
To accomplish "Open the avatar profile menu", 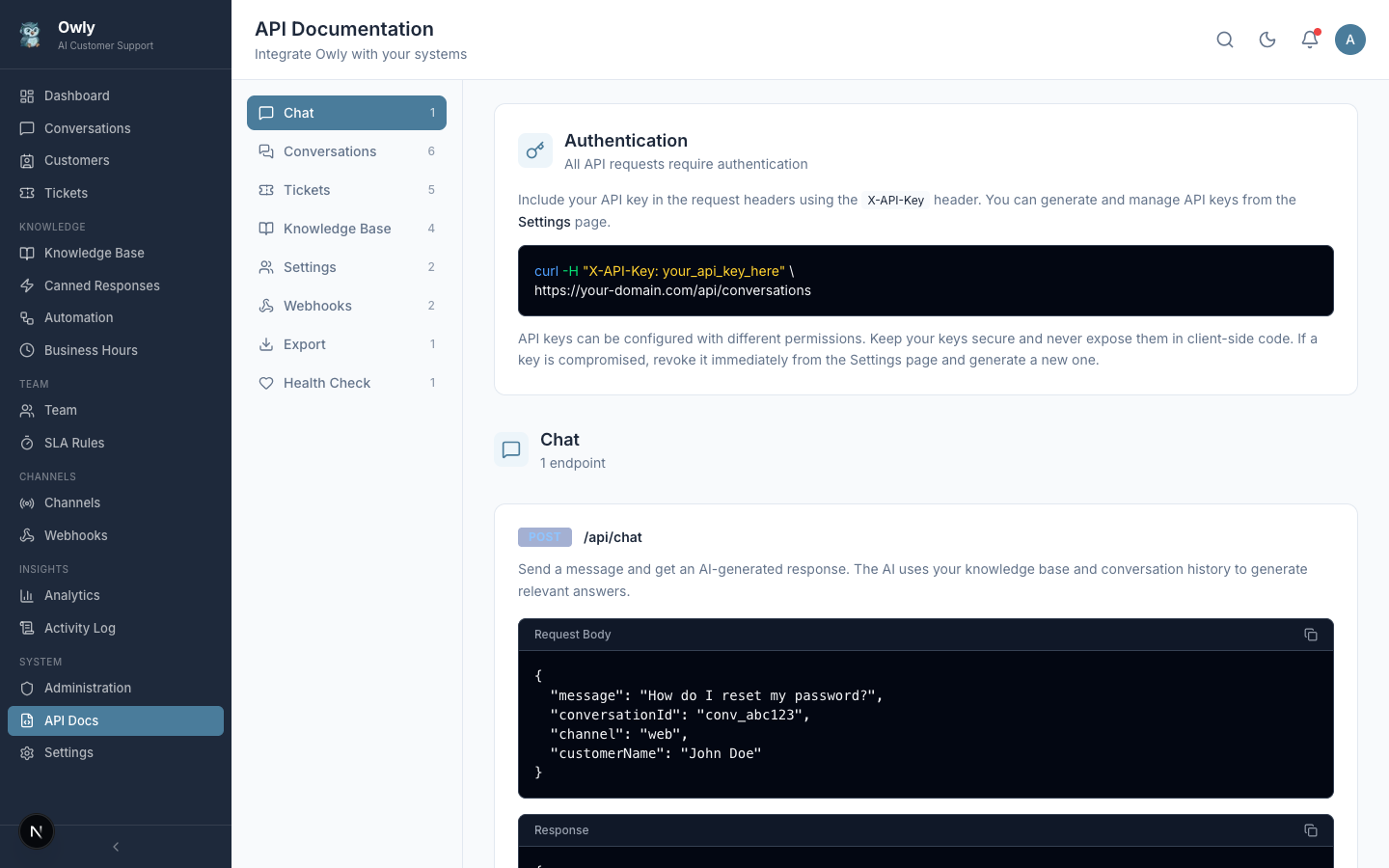I will 1350,40.
